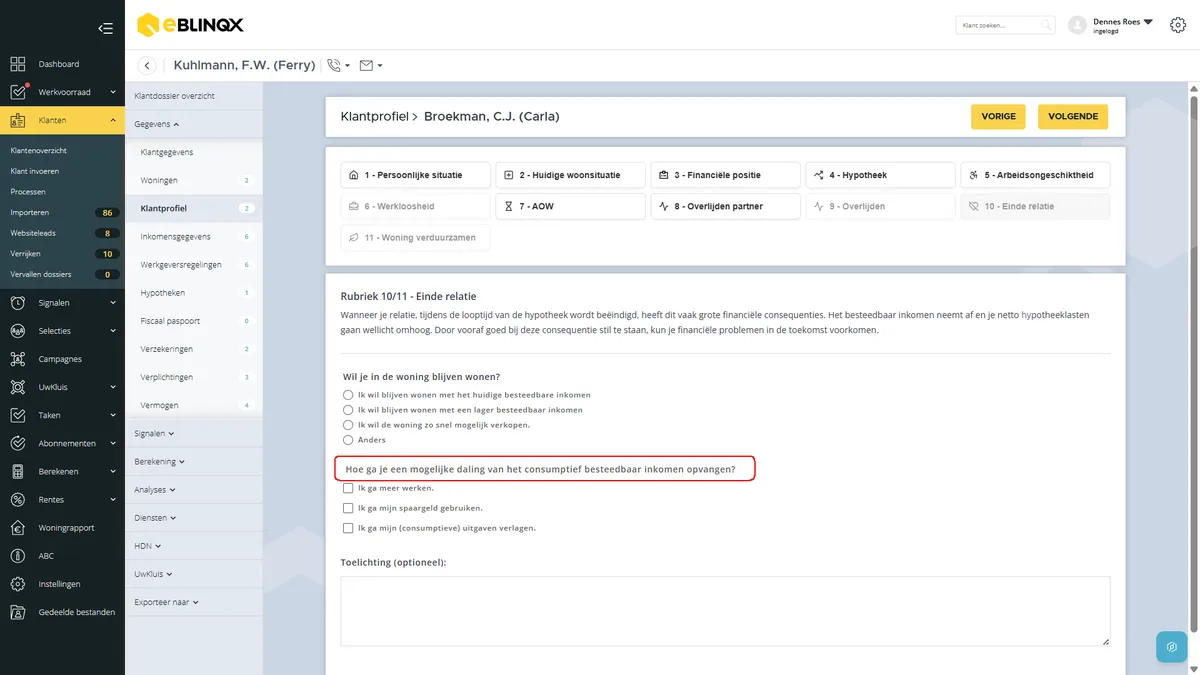
Task: Collapse the Gegevens section
Action: coord(157,124)
